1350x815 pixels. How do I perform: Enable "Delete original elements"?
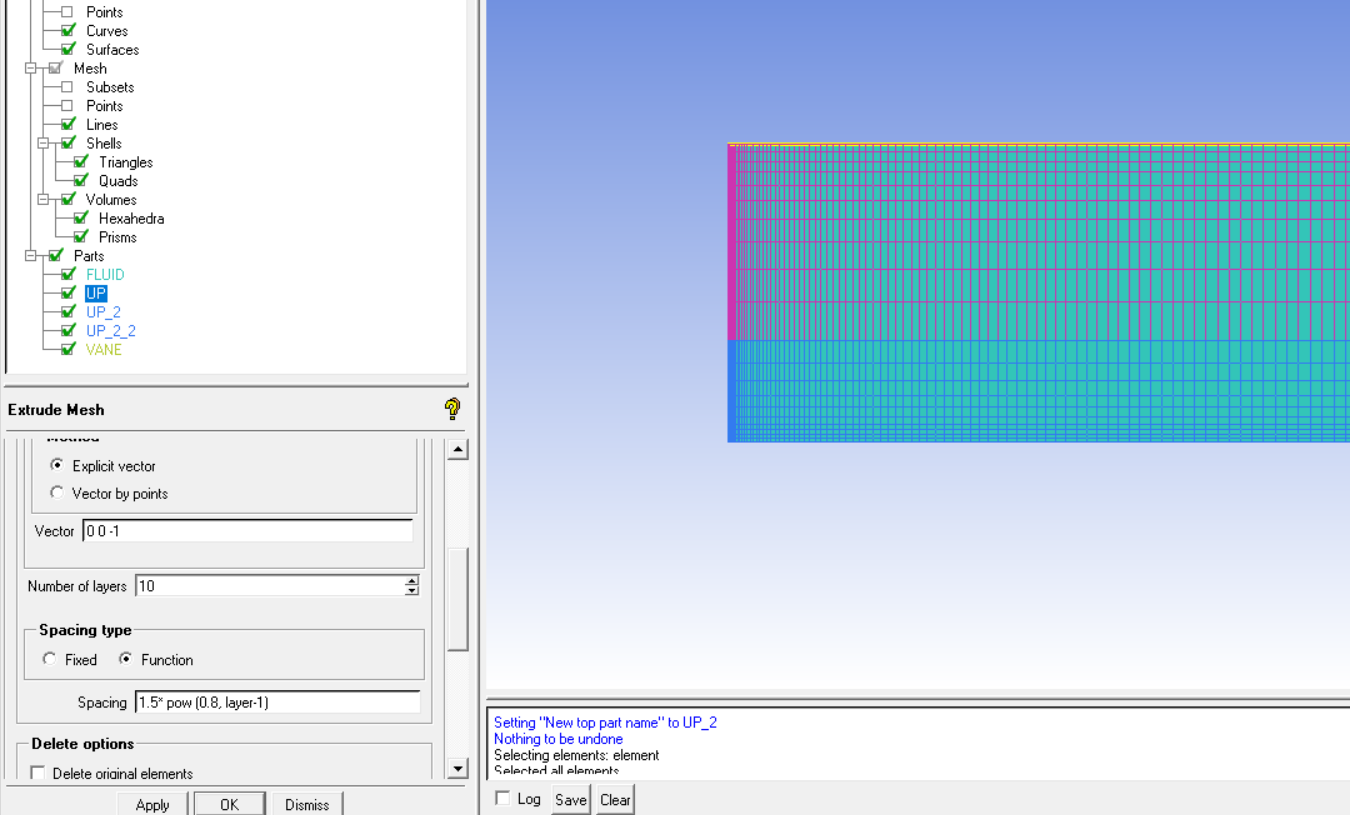click(37, 773)
